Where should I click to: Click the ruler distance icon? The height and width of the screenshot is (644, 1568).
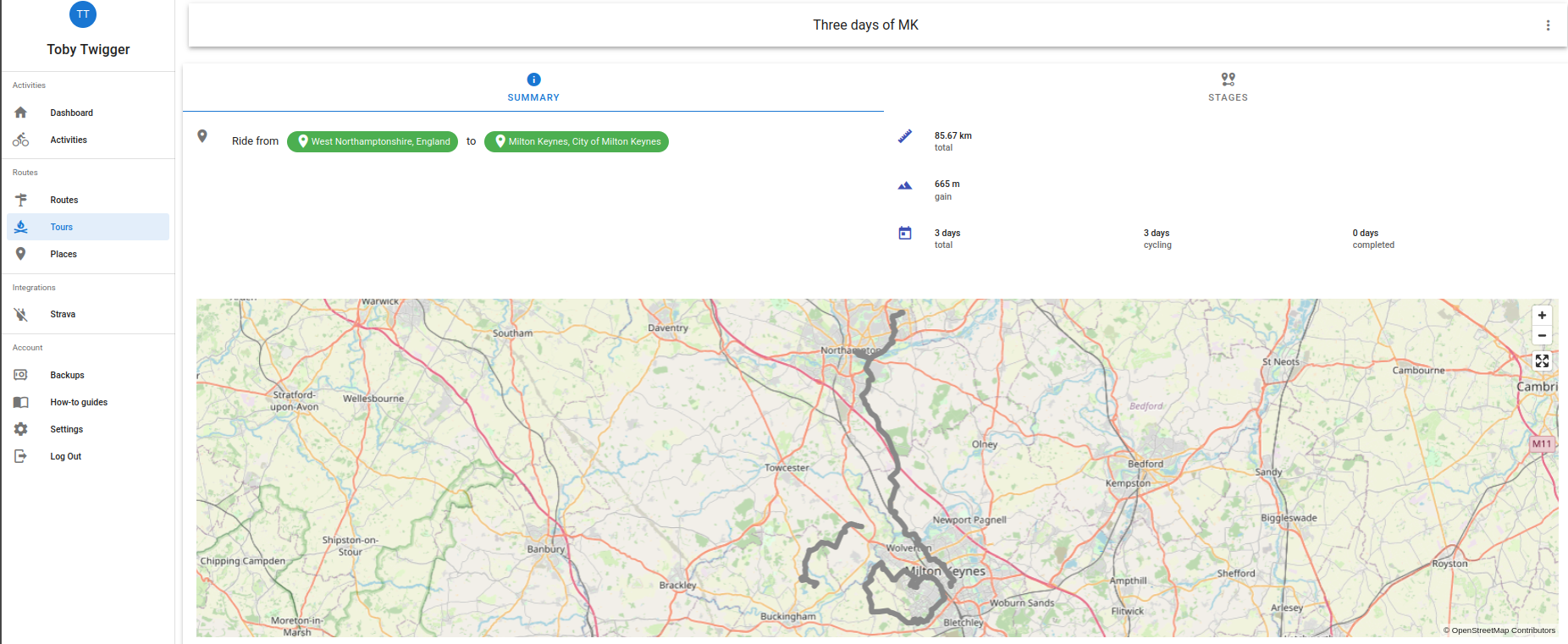[905, 136]
